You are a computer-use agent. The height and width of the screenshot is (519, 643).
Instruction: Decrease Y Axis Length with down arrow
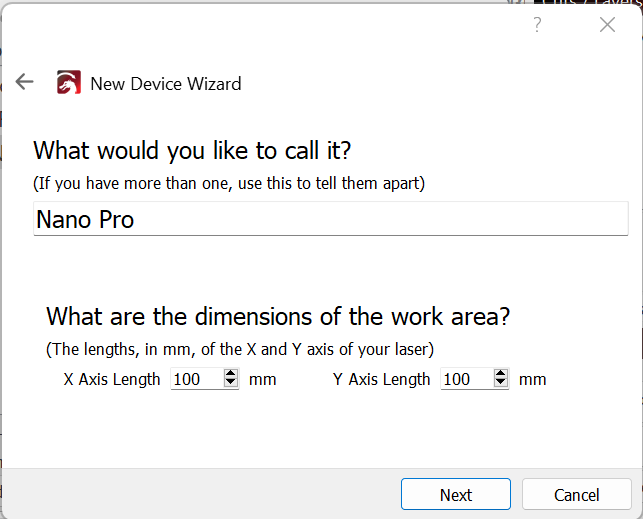(x=501, y=384)
